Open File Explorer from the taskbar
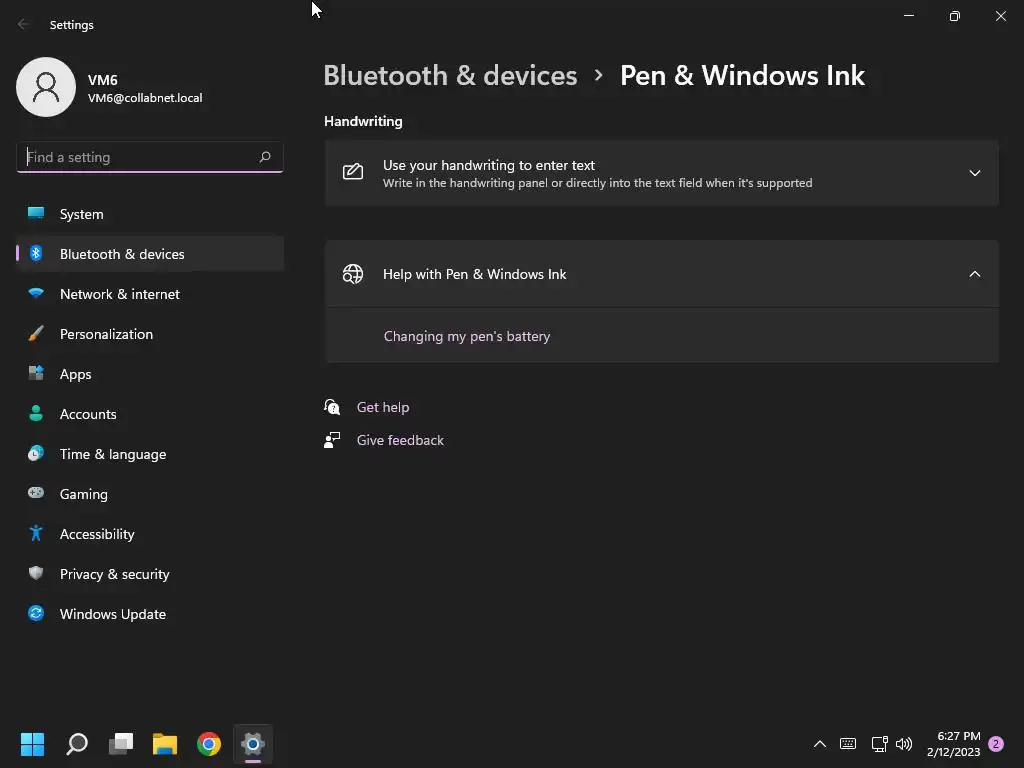1024x768 pixels. (x=165, y=743)
